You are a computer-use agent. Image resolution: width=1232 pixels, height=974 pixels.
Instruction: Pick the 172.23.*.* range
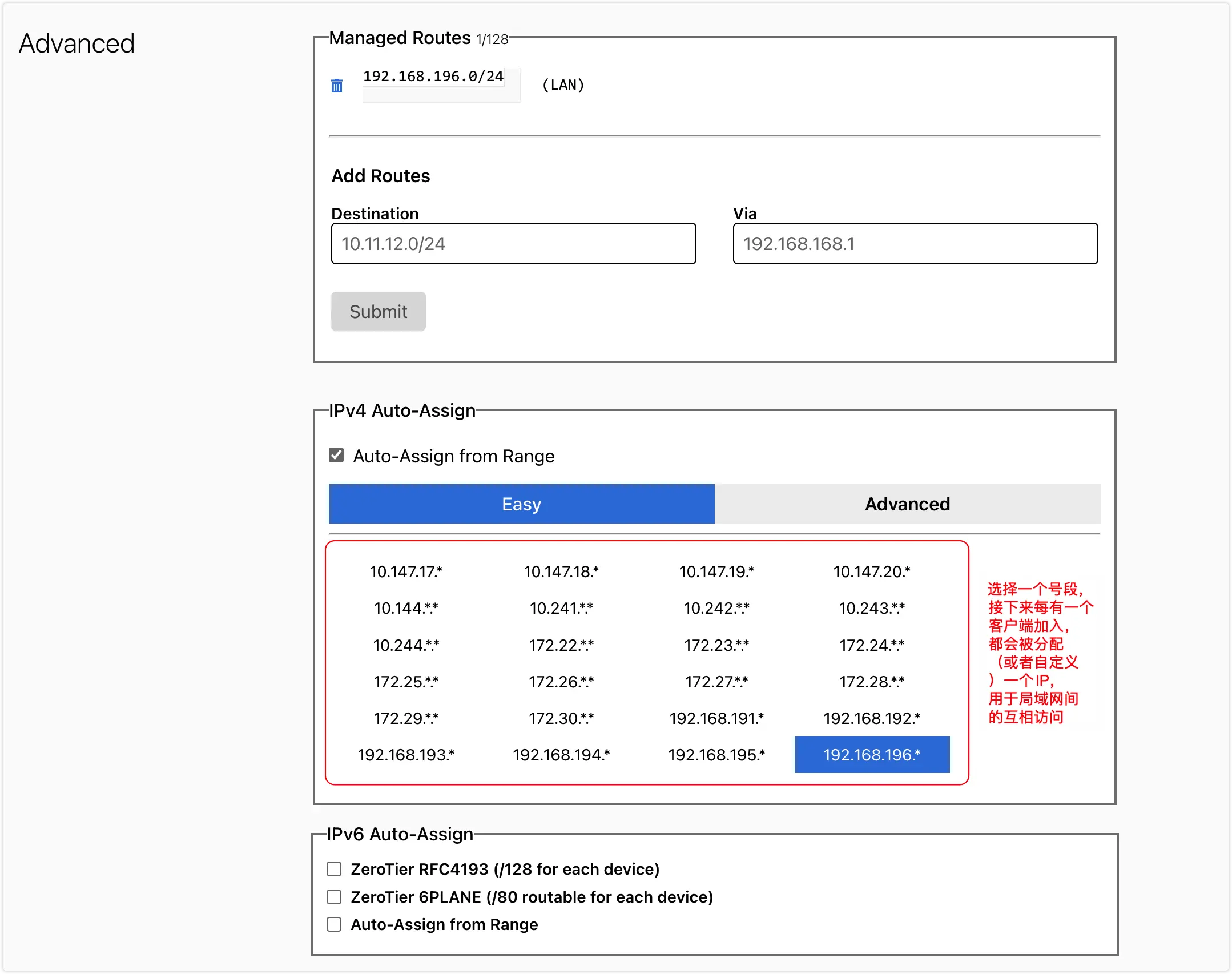click(x=716, y=645)
